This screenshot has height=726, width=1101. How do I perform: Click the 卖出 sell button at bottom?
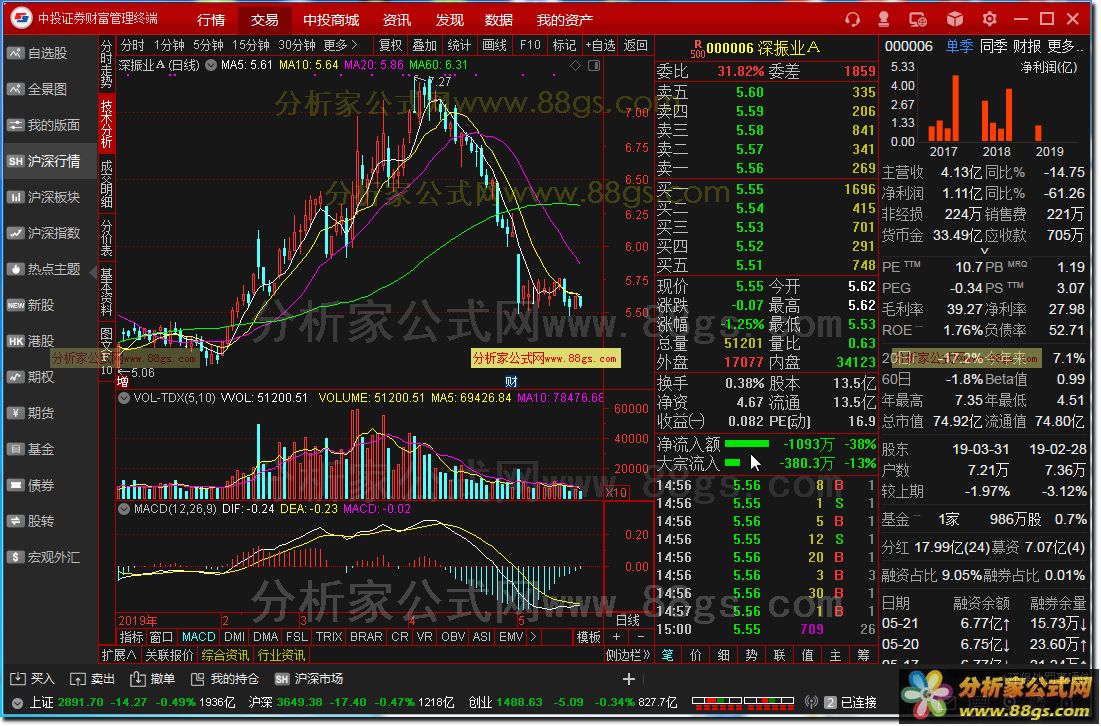(x=93, y=680)
